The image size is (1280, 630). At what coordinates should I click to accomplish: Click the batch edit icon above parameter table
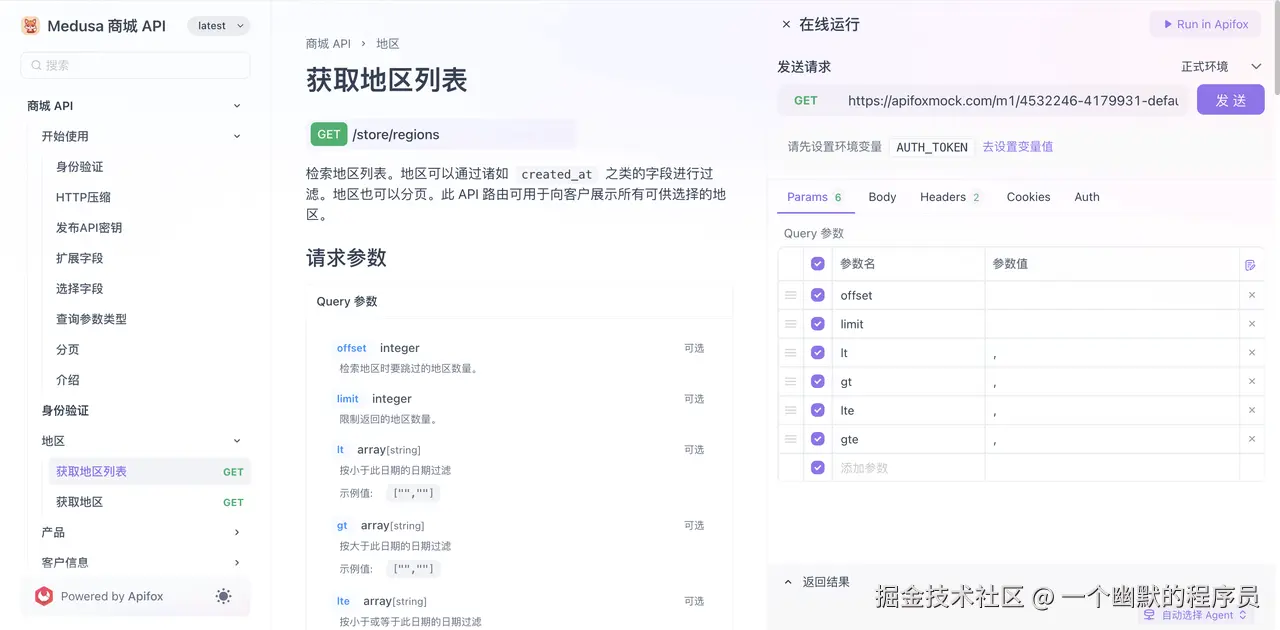pos(1249,262)
